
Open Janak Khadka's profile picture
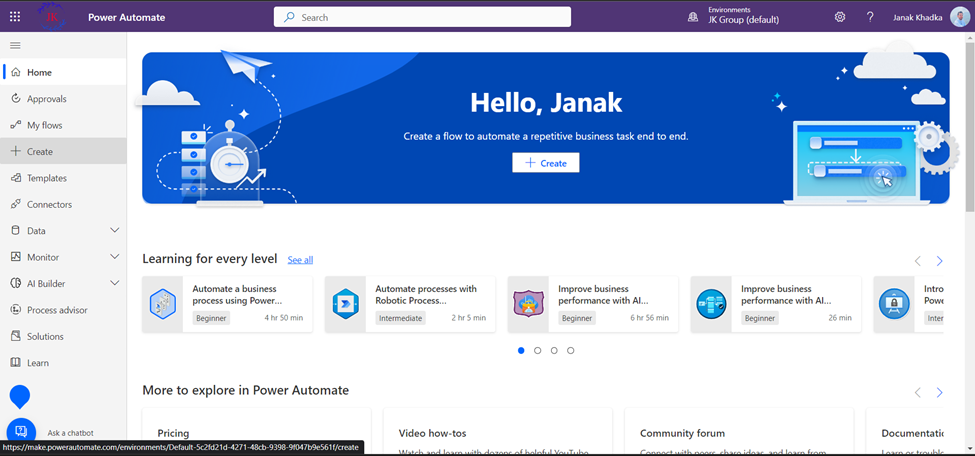tap(959, 17)
